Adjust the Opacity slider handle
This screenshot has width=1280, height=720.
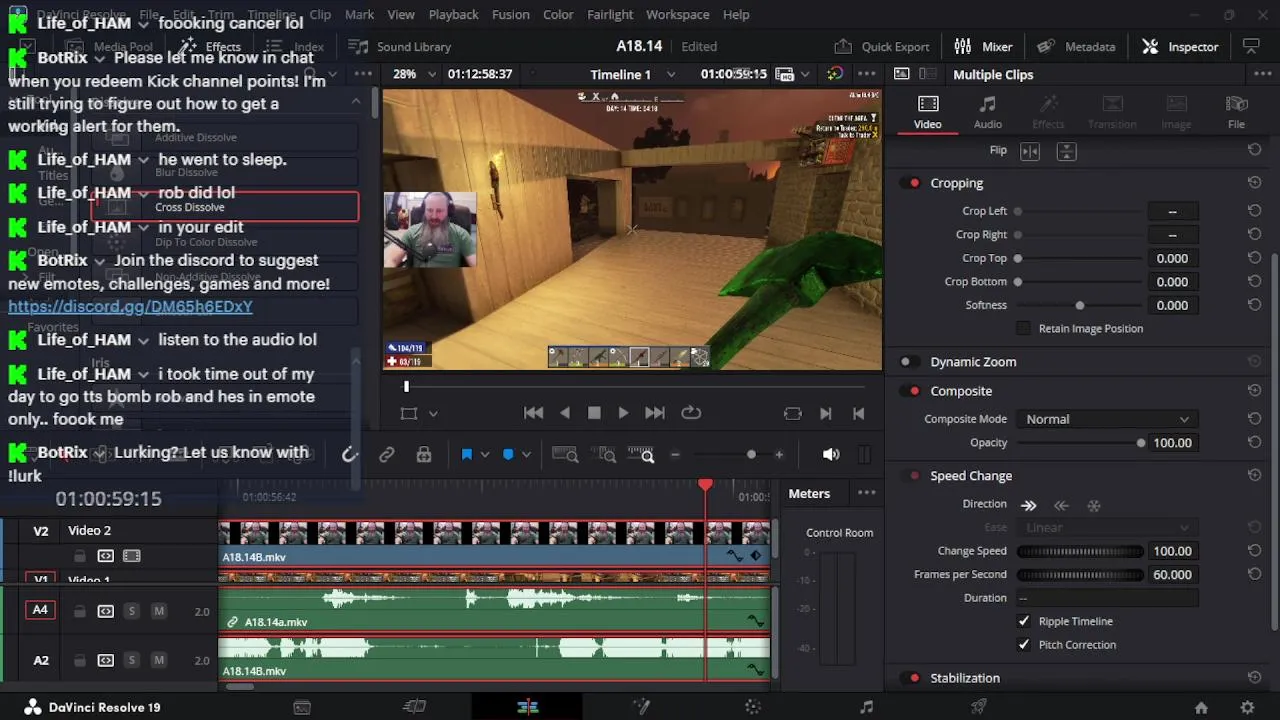1141,443
